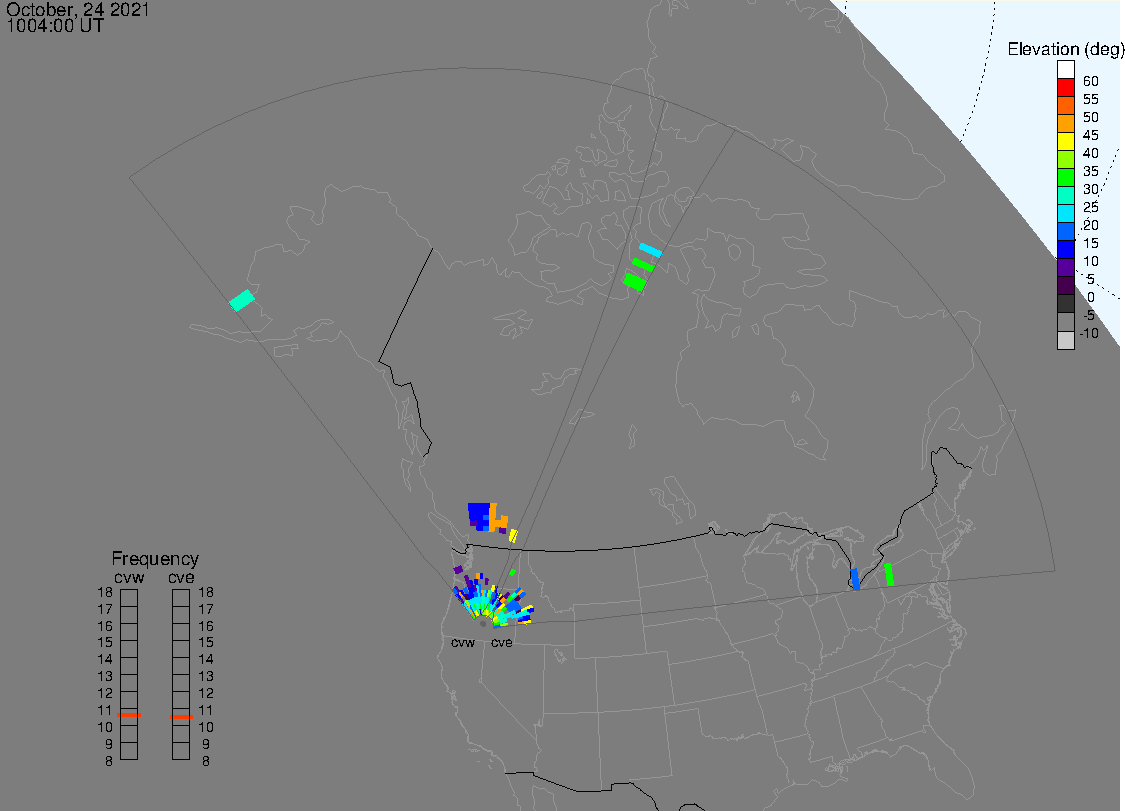1125x811 pixels.
Task: Click the '-10' label on the elevation scale
Action: [x=1089, y=333]
